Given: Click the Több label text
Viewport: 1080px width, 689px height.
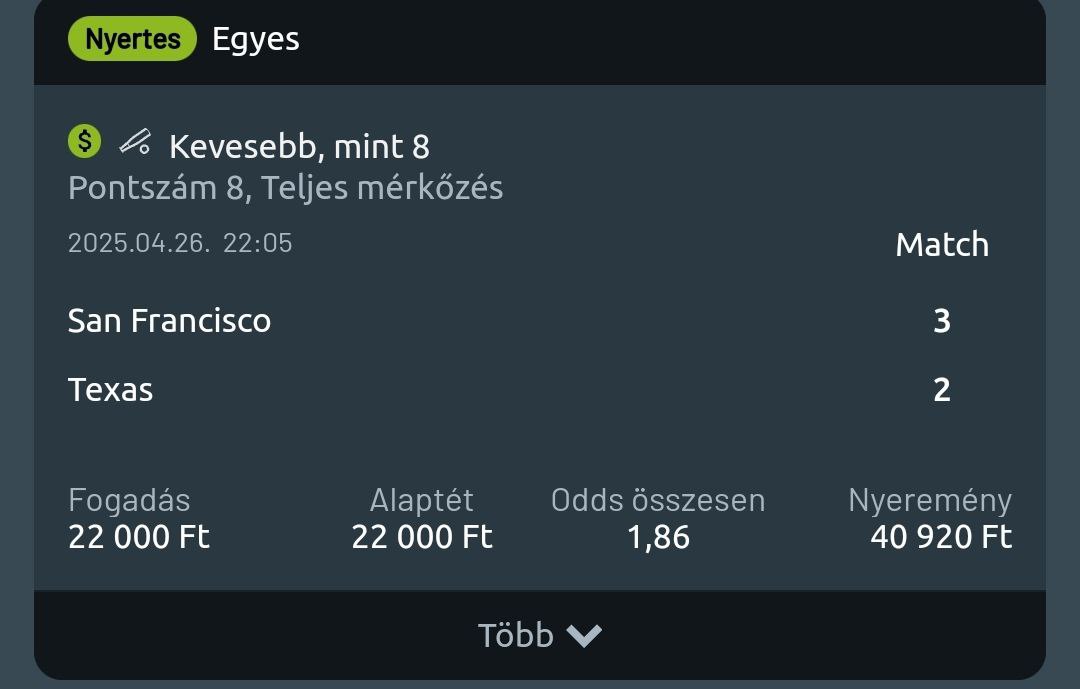Looking at the screenshot, I should click(515, 635).
